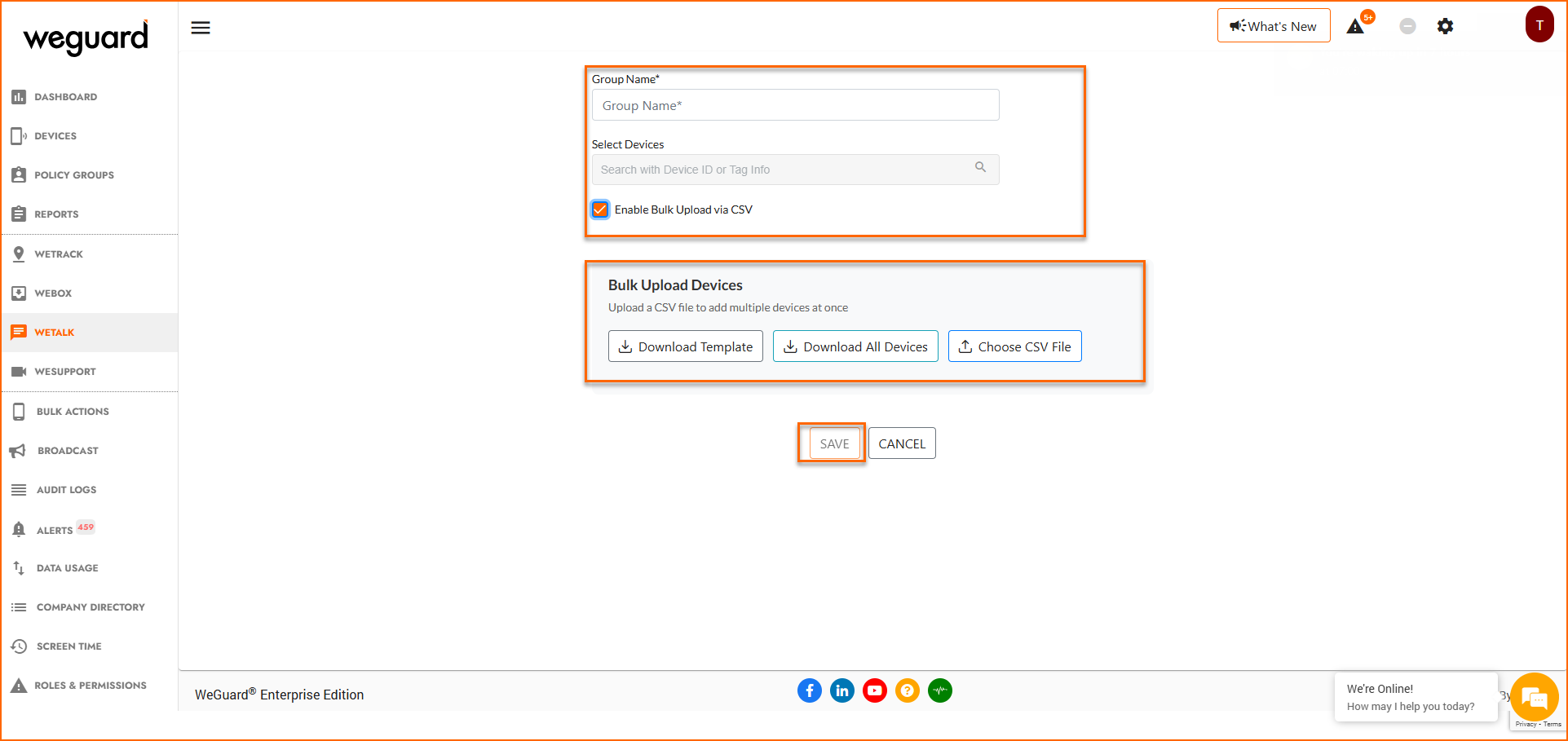Open Alerts section in sidebar
This screenshot has width=1568, height=741.
pyautogui.click(x=55, y=530)
